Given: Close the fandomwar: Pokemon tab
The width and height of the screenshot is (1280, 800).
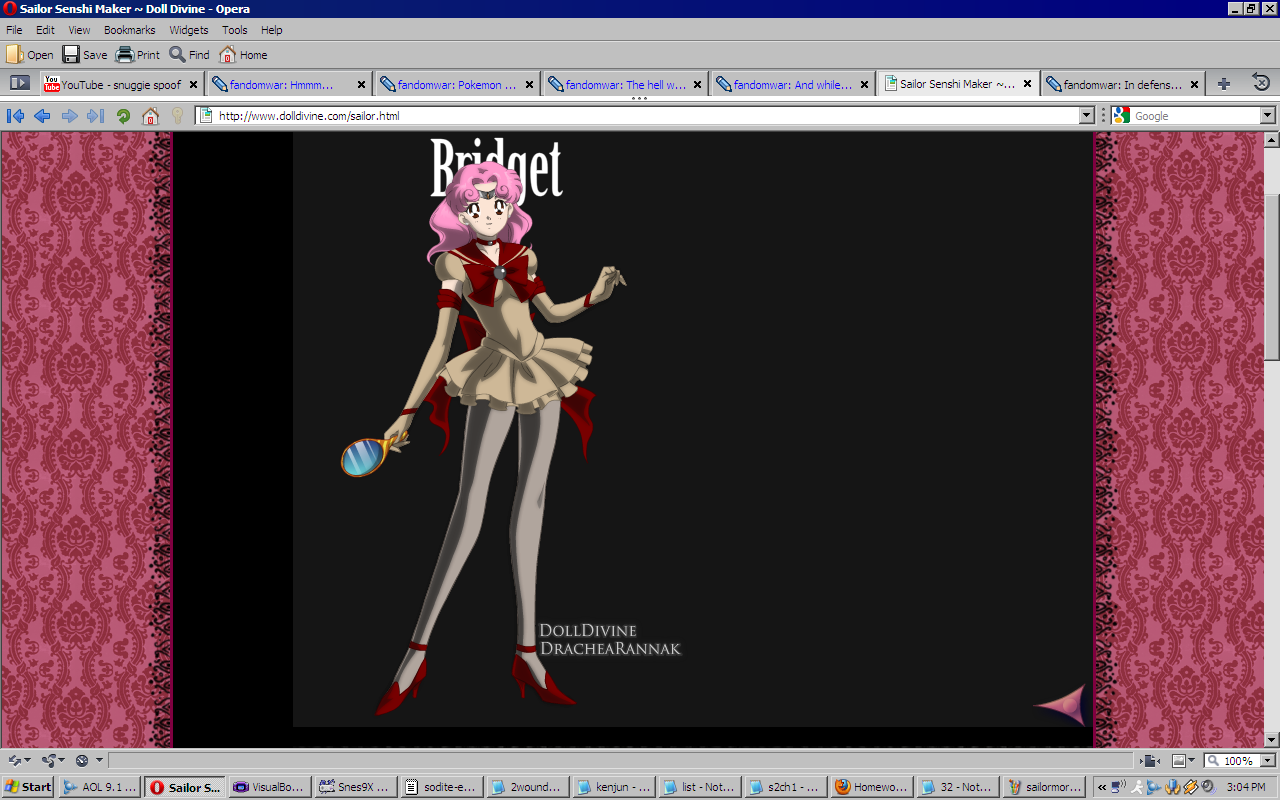Looking at the screenshot, I should coord(529,85).
